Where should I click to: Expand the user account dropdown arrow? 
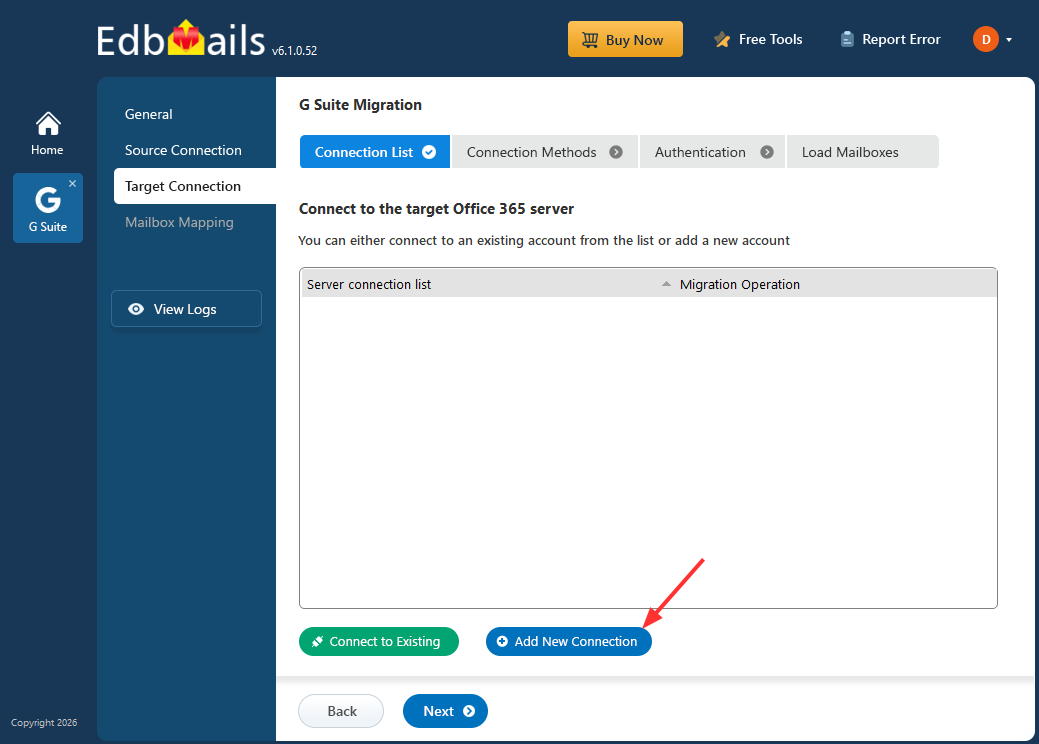(1009, 40)
